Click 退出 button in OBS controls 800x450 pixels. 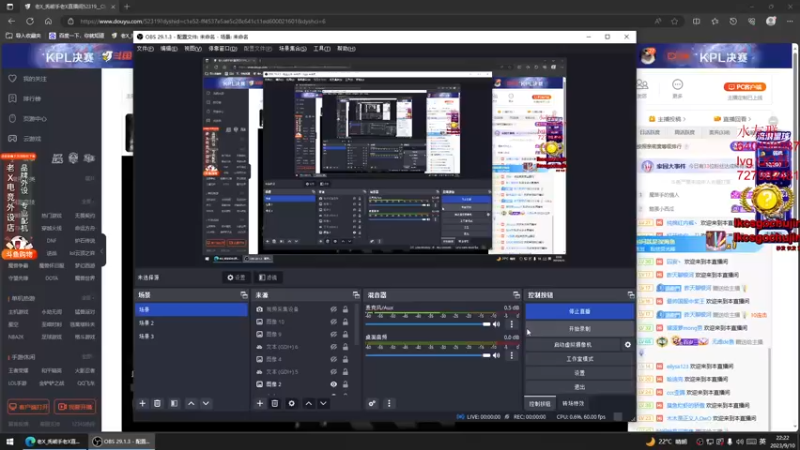(x=580, y=387)
